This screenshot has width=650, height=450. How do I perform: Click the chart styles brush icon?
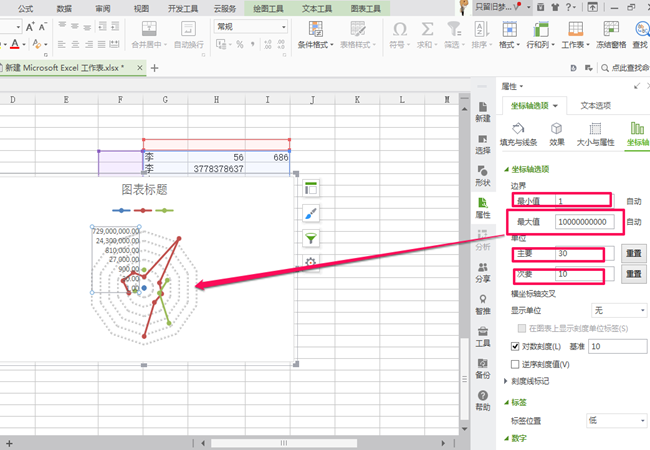tap(311, 214)
